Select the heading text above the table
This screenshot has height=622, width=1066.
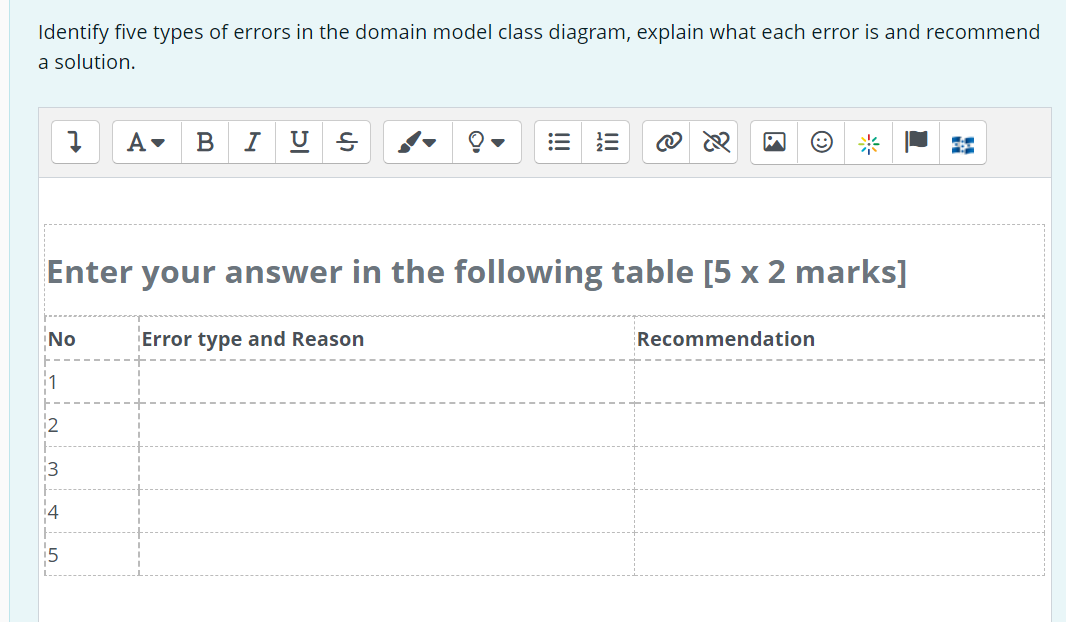[x=477, y=271]
